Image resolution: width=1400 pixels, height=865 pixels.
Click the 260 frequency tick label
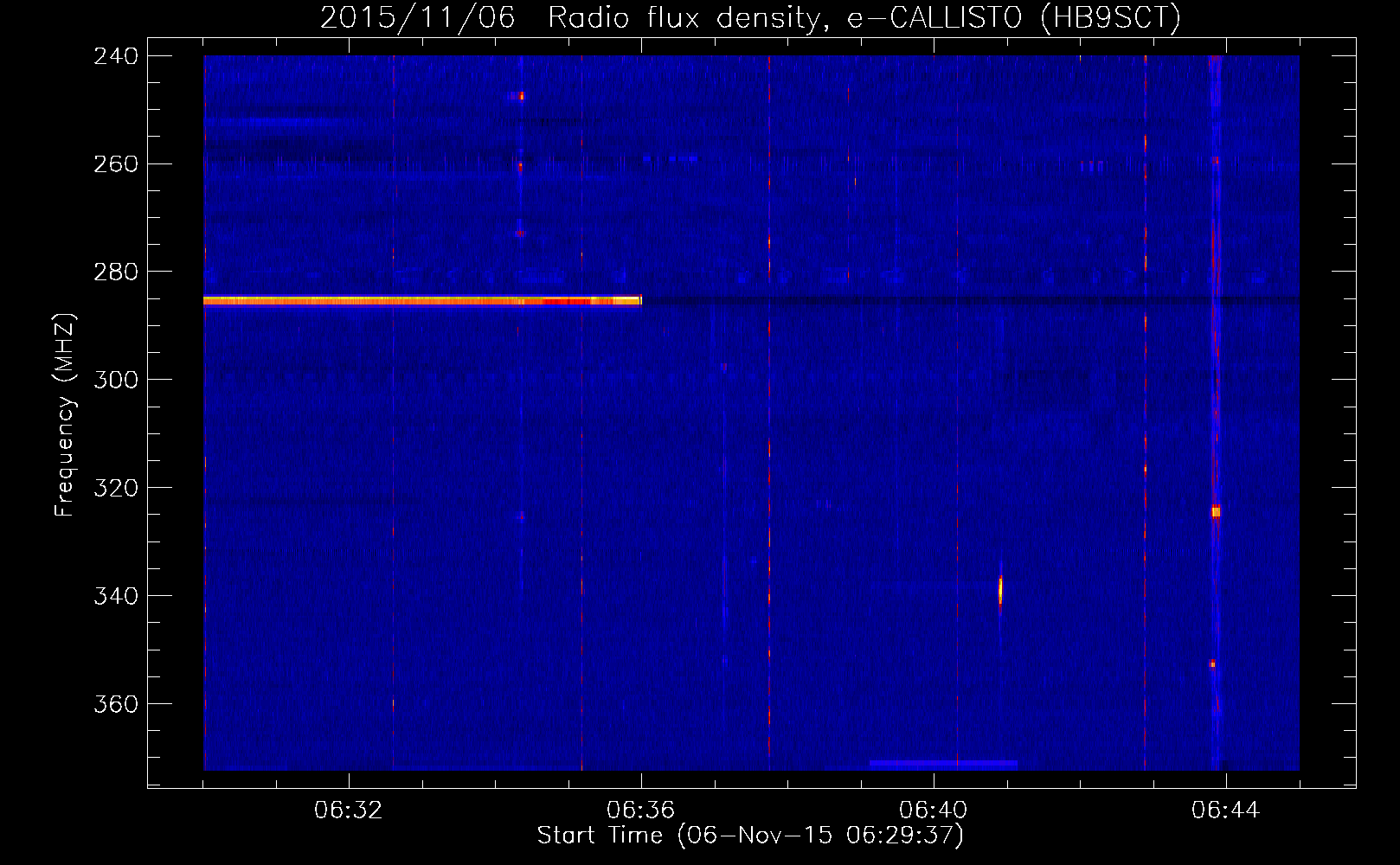(x=116, y=164)
